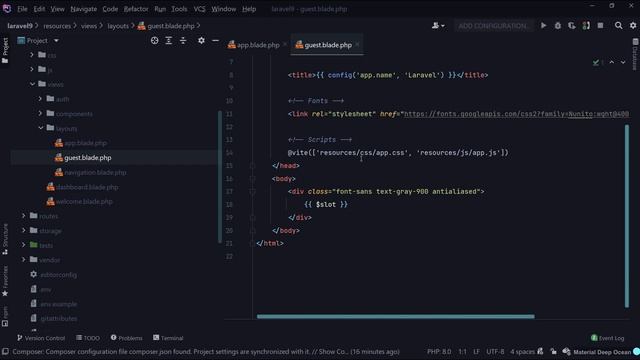Jump to previous highlighted error arrow

tap(611, 62)
